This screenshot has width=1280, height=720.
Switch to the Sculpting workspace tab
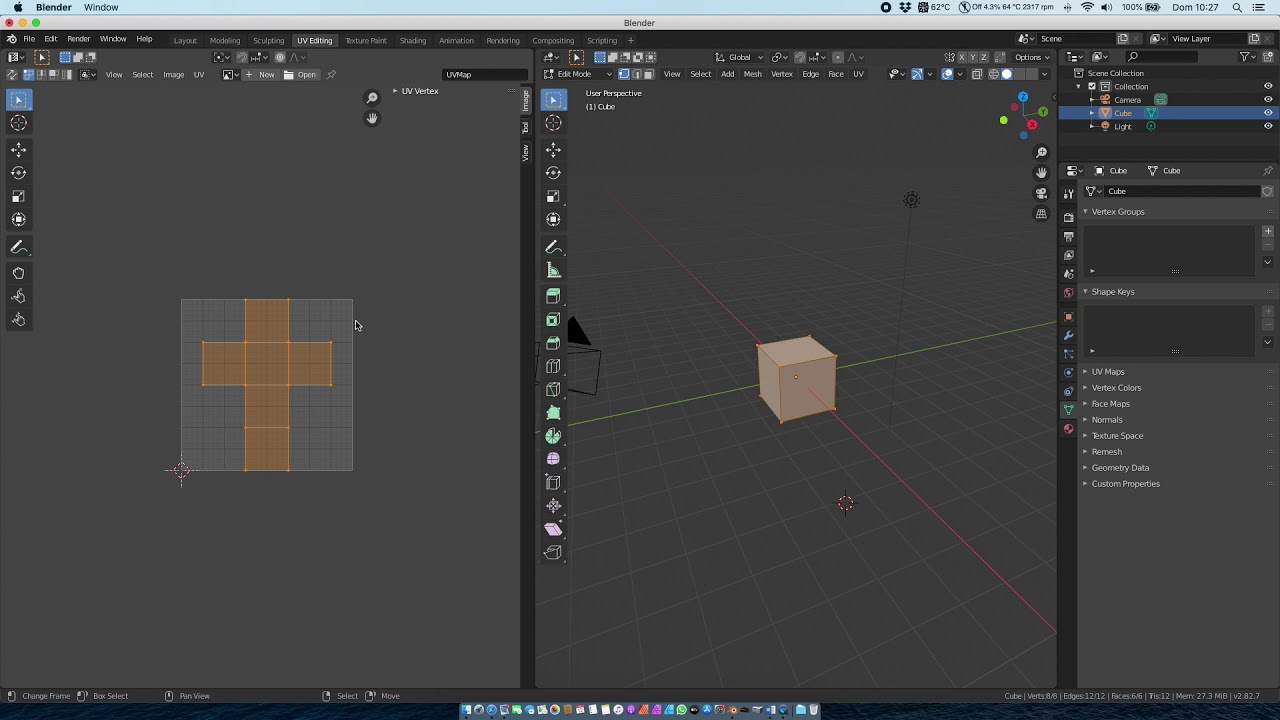pyautogui.click(x=268, y=41)
